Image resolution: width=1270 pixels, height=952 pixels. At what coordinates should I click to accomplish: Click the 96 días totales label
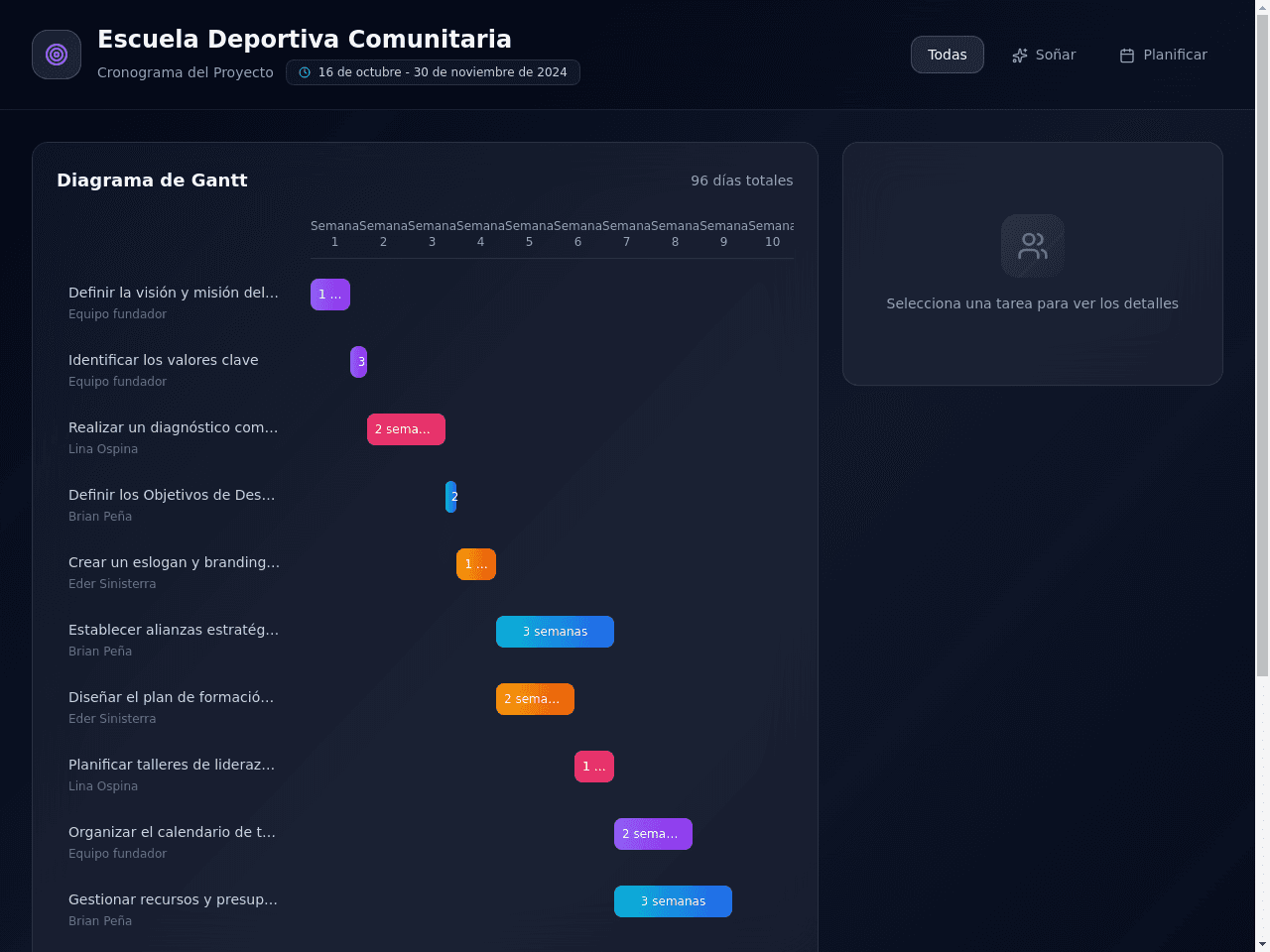tap(742, 180)
